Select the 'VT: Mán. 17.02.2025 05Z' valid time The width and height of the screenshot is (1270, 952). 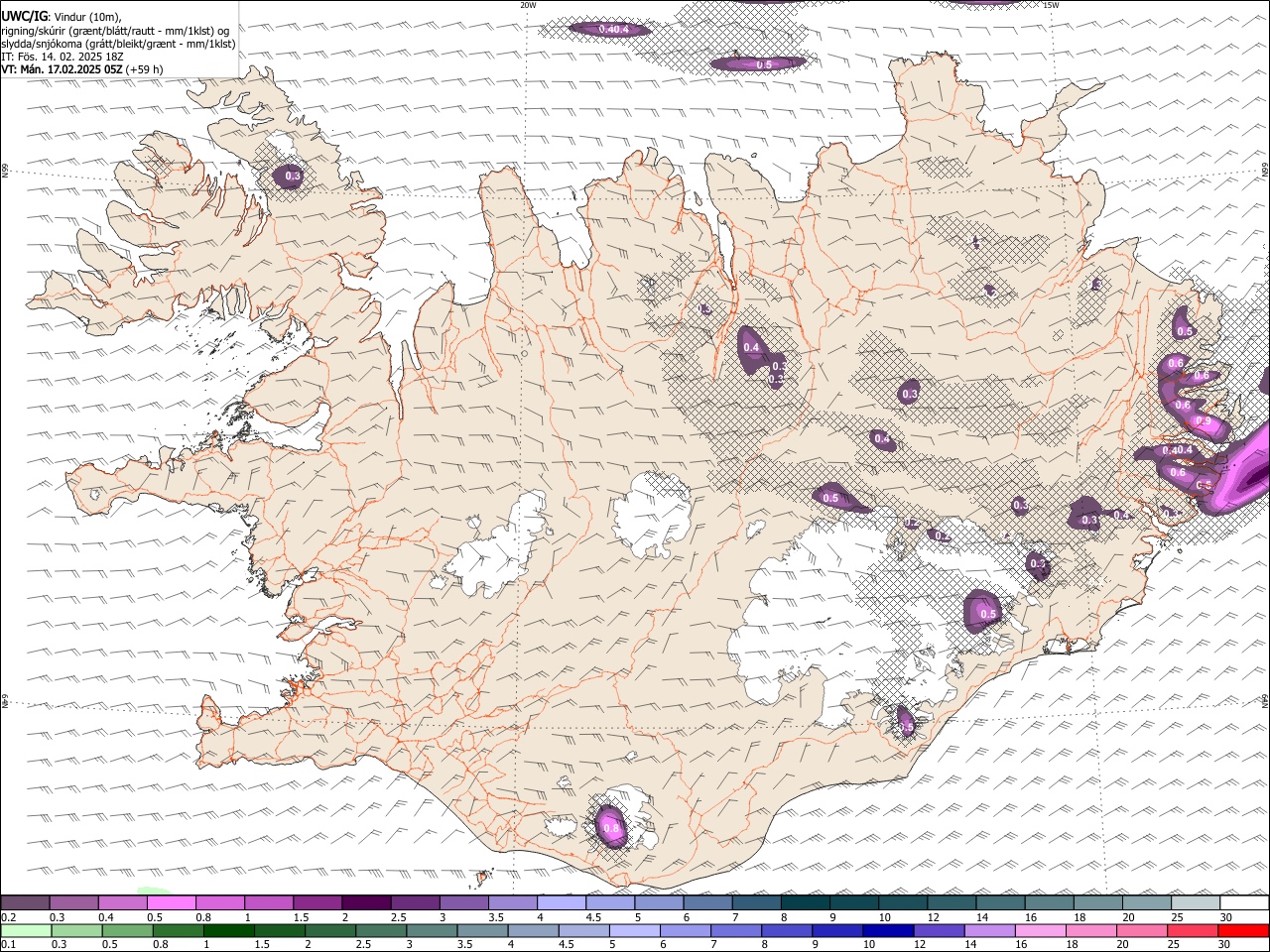62,69
